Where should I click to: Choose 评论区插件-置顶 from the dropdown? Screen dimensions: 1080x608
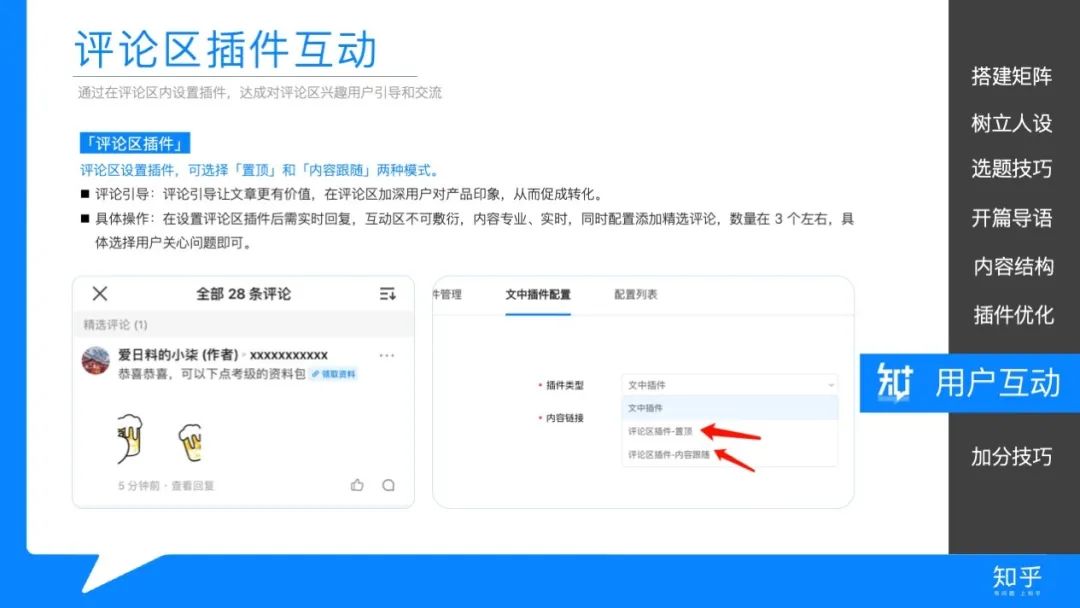pos(660,431)
